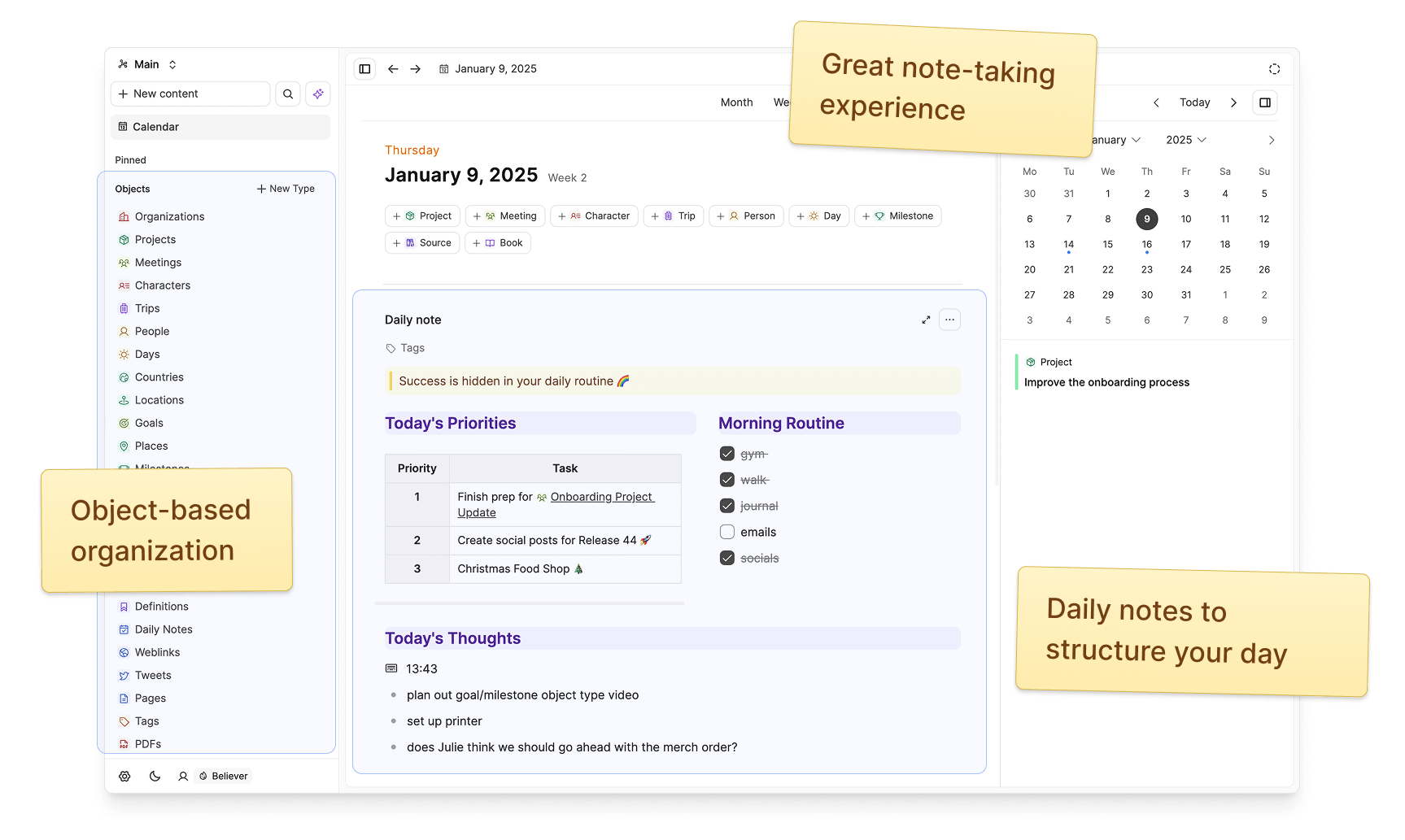Open search with the magnifier icon

[287, 94]
